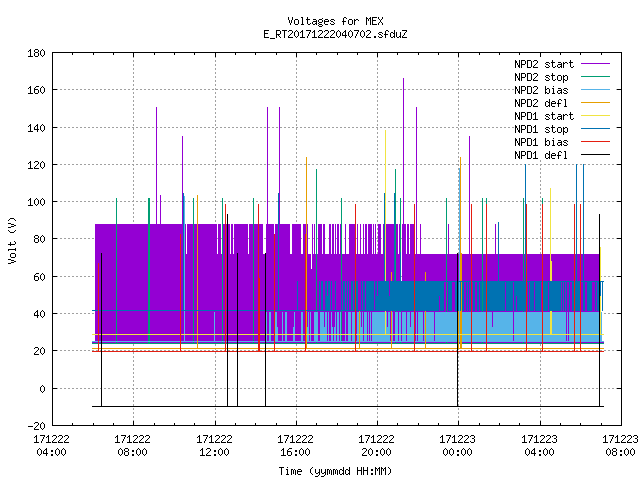Screen dimensions: 640x480
Task: Click the Volt (V) y-axis label
Action: 12,240
